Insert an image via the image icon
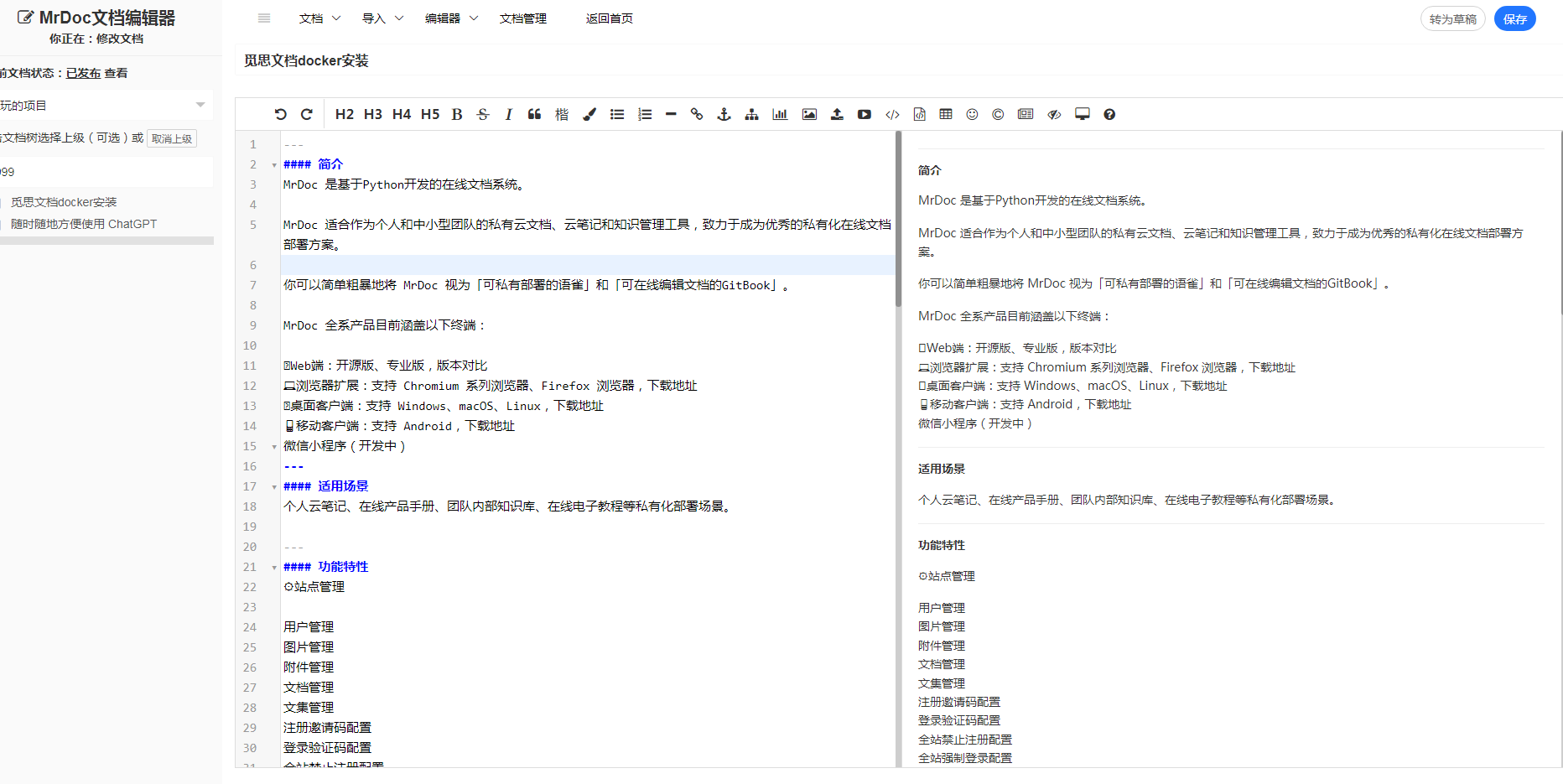Image resolution: width=1563 pixels, height=784 pixels. pyautogui.click(x=809, y=114)
